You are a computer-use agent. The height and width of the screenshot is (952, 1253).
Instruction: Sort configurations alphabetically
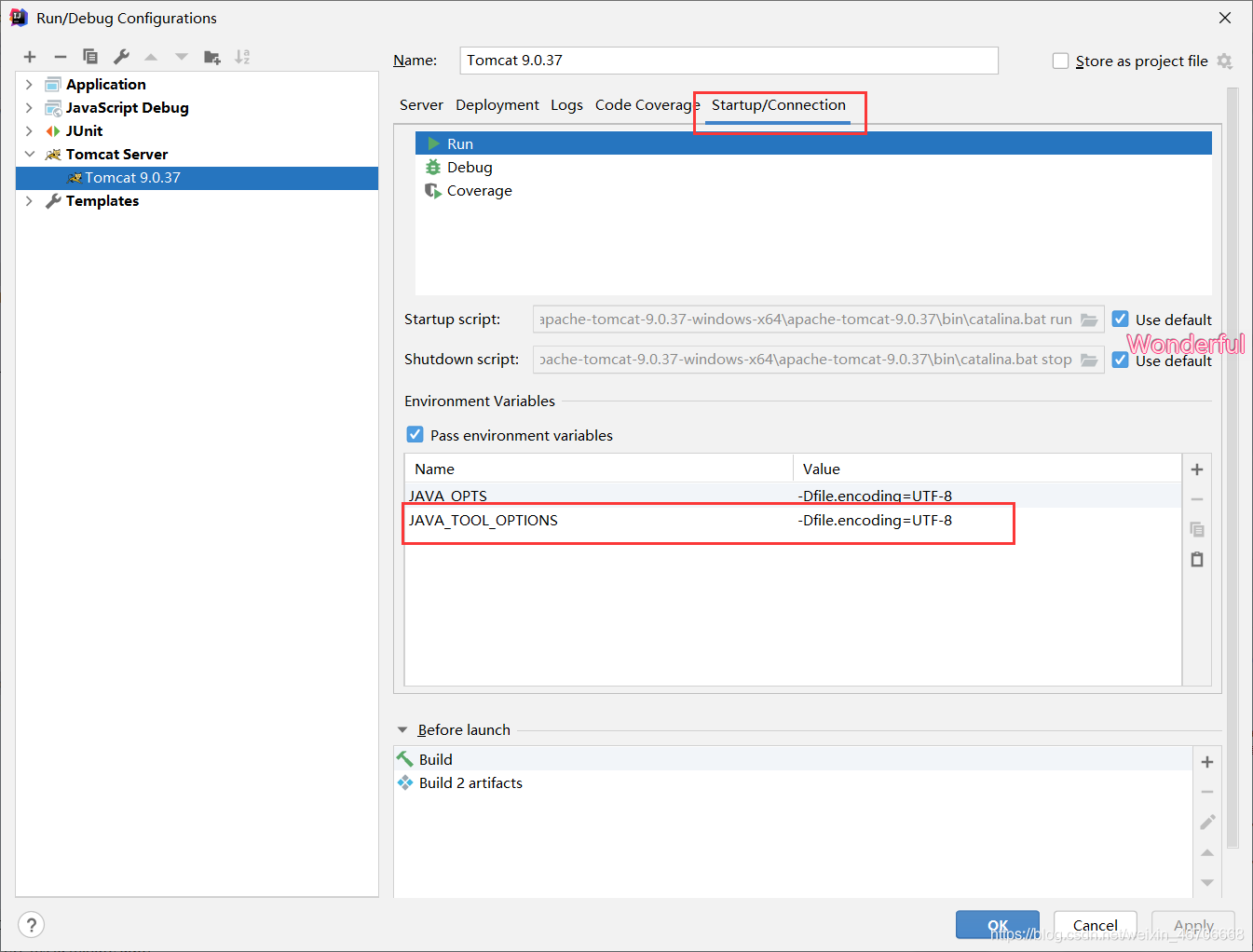coord(242,57)
